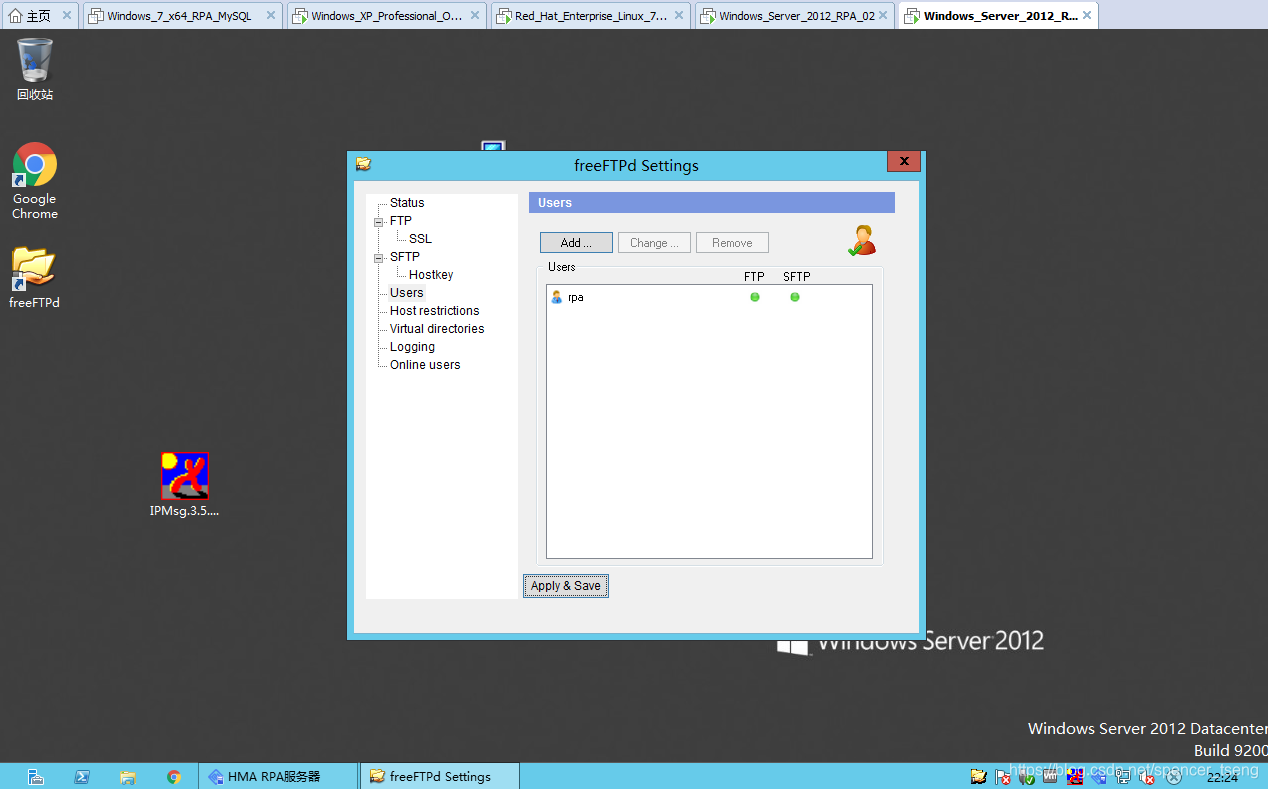The width and height of the screenshot is (1268, 789).
Task: Click the muted volume speaker tray icon
Action: 1147,776
